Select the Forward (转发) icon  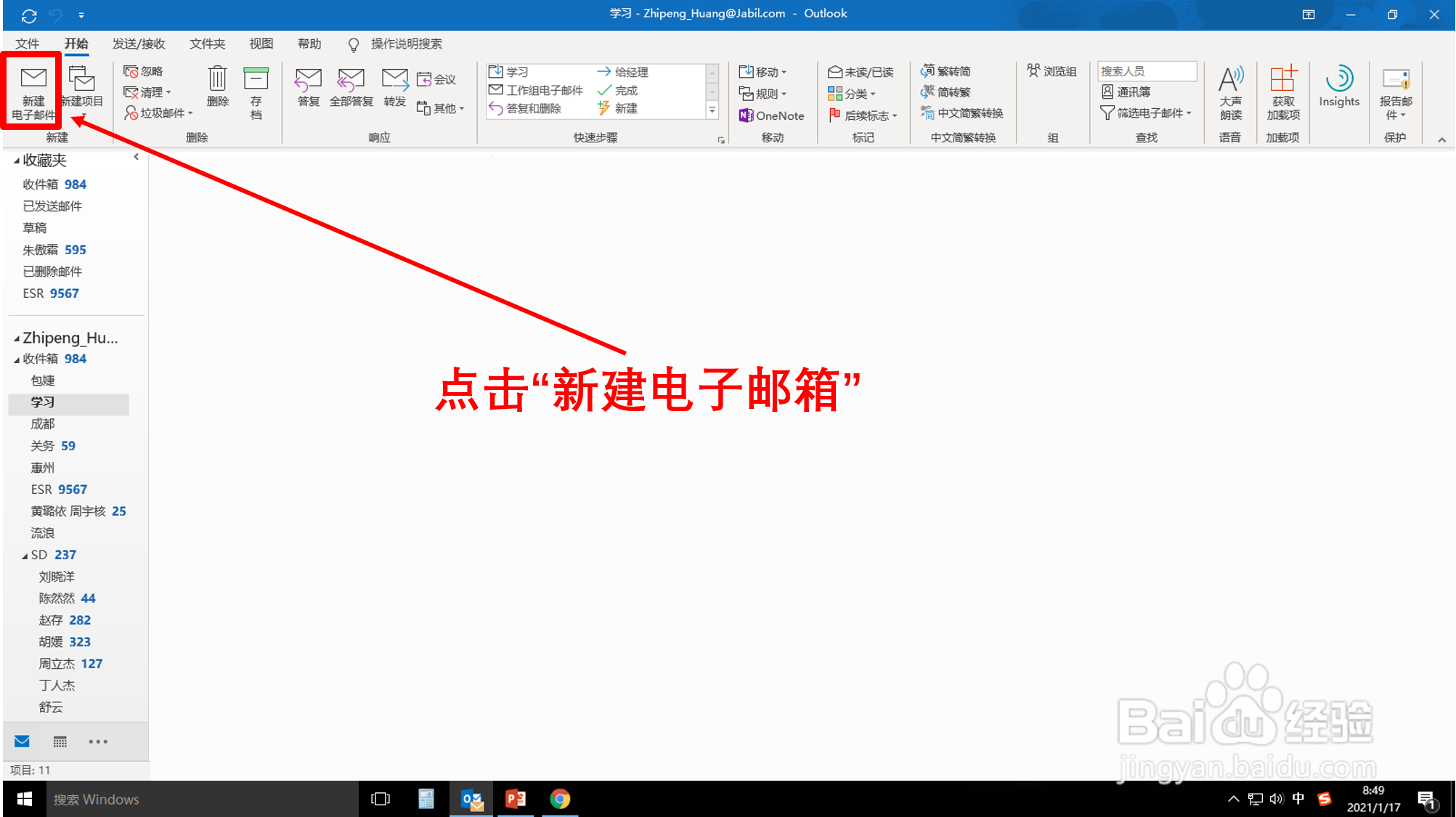pyautogui.click(x=394, y=87)
